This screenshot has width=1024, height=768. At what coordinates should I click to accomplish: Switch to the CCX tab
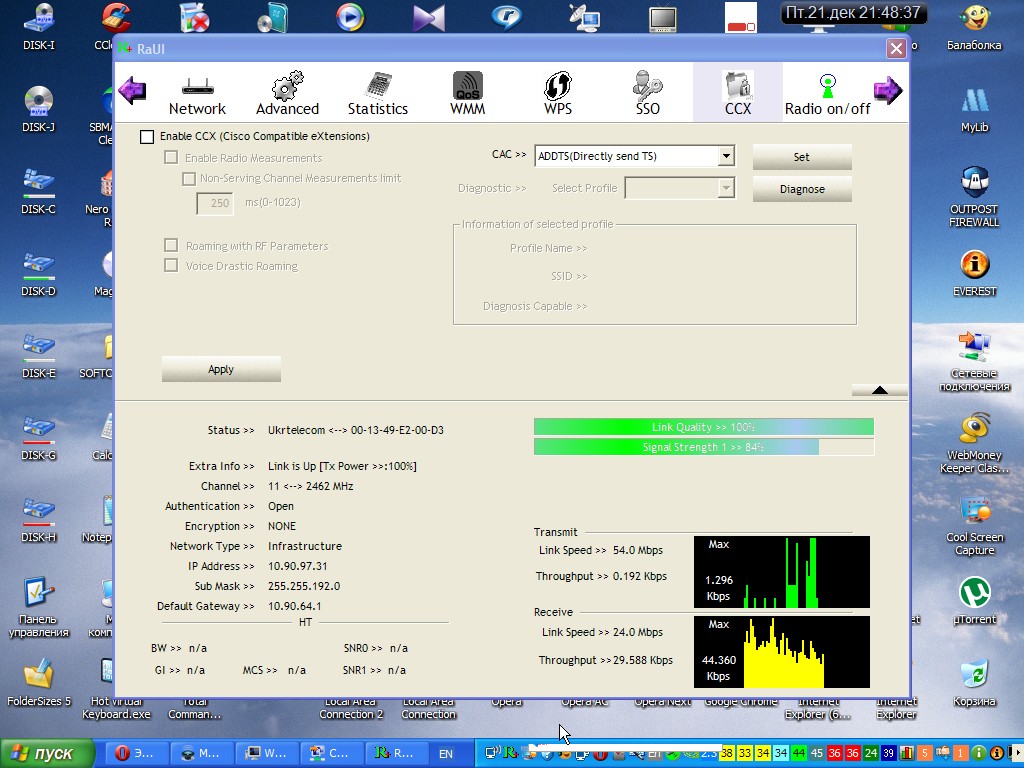(x=738, y=93)
